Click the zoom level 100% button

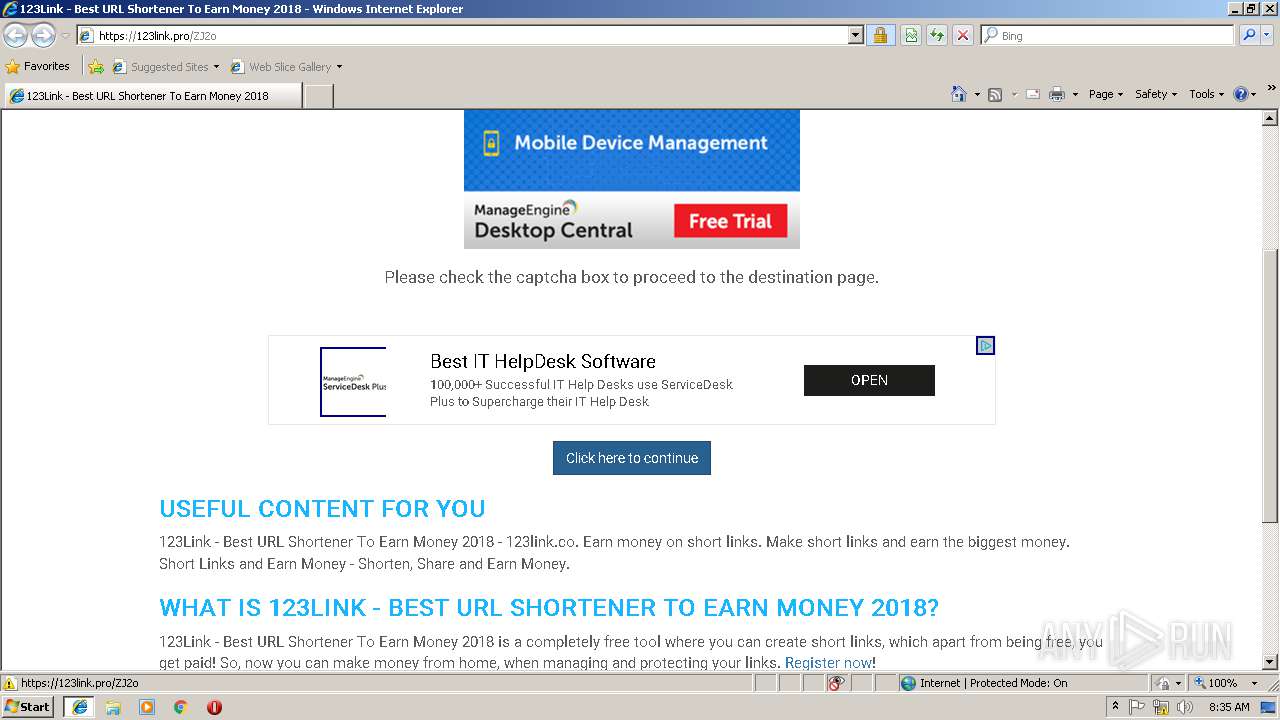point(1216,683)
